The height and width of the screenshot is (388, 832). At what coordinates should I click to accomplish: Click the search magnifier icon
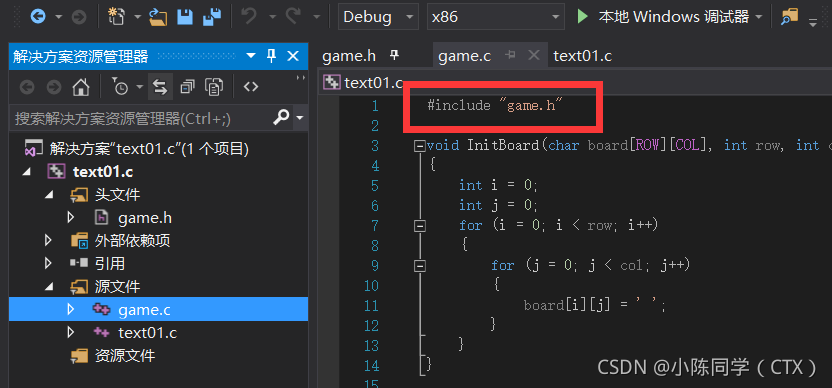pyautogui.click(x=281, y=117)
